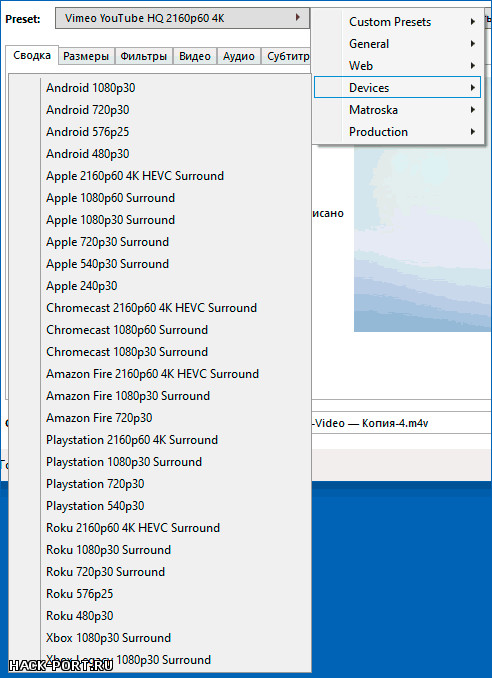492x678 pixels.
Task: Switch to the Размеры tab
Action: click(86, 56)
